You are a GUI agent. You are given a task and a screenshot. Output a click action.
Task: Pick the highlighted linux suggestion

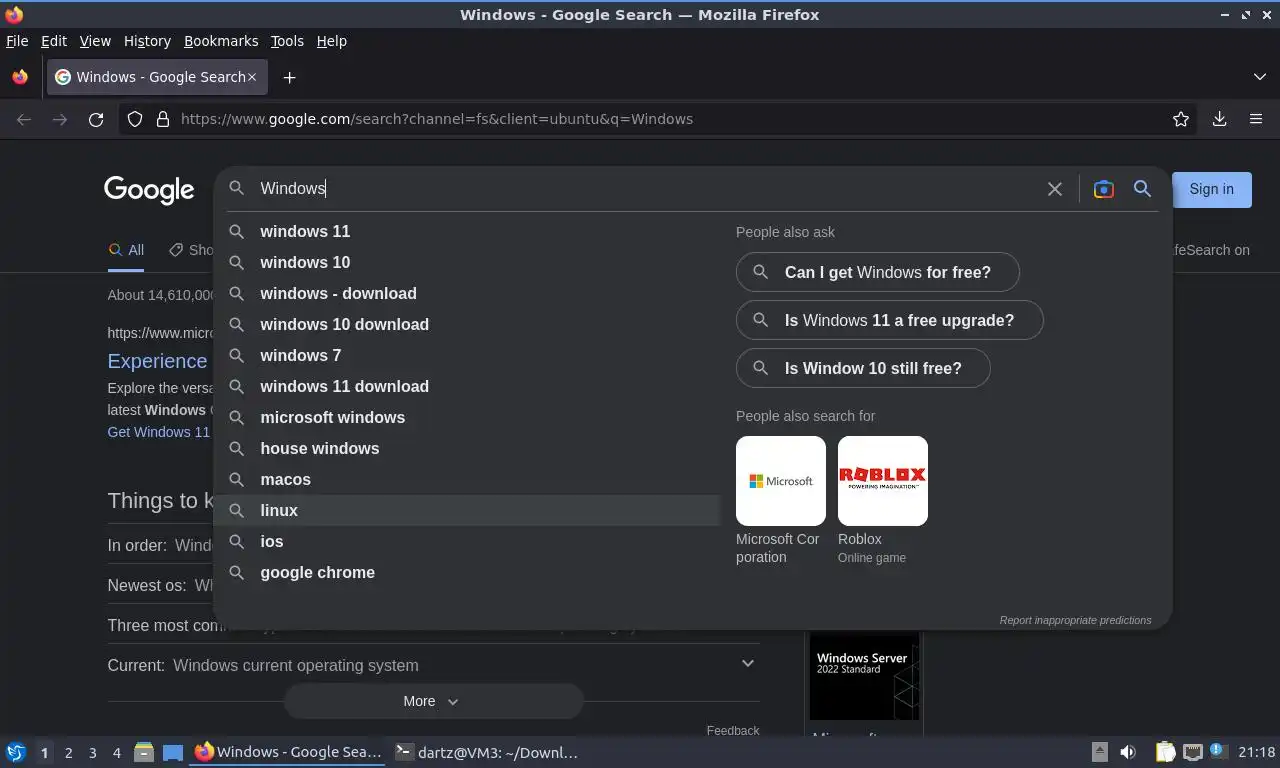pos(467,510)
